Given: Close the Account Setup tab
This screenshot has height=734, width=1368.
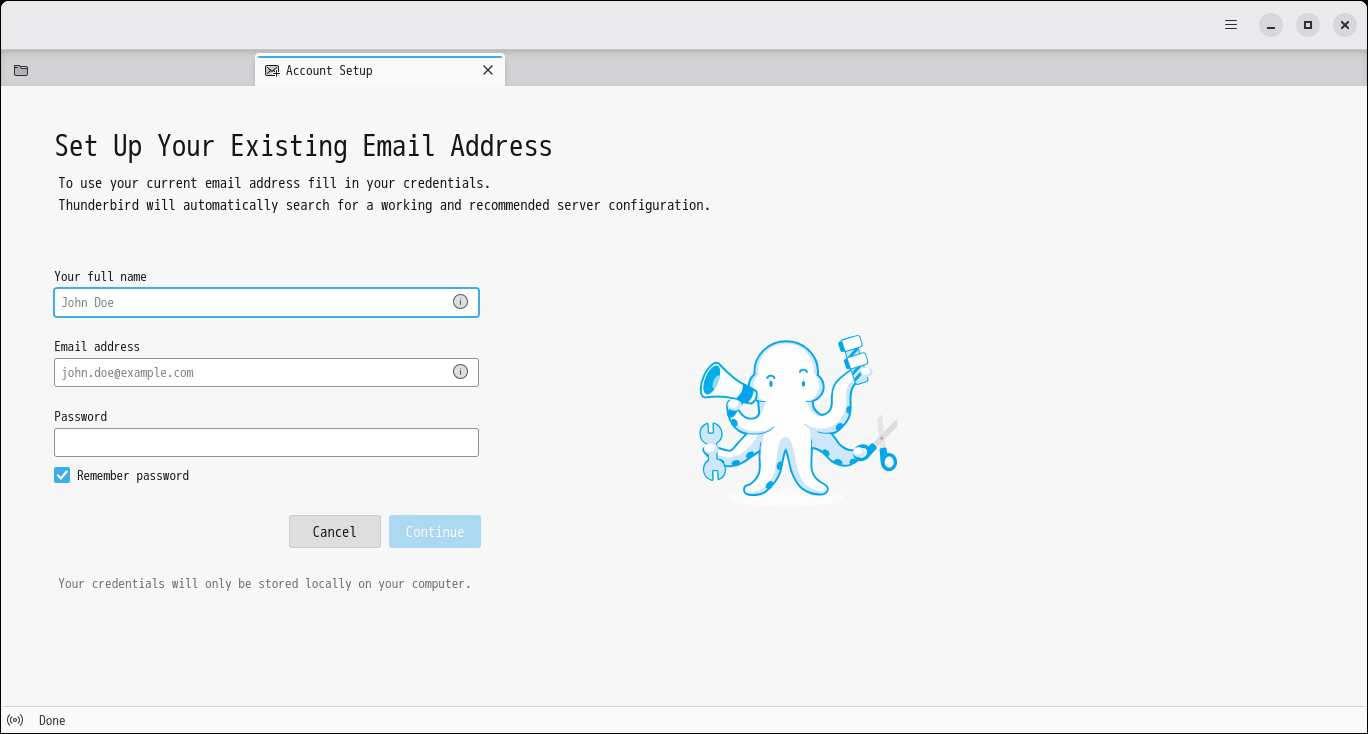Looking at the screenshot, I should [x=488, y=70].
